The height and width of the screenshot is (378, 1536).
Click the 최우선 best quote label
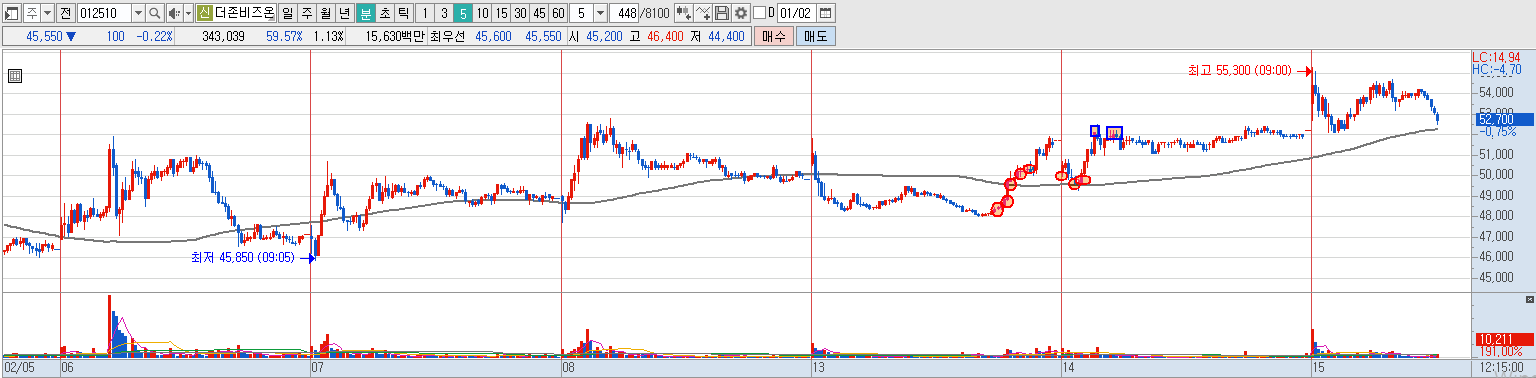[447, 36]
